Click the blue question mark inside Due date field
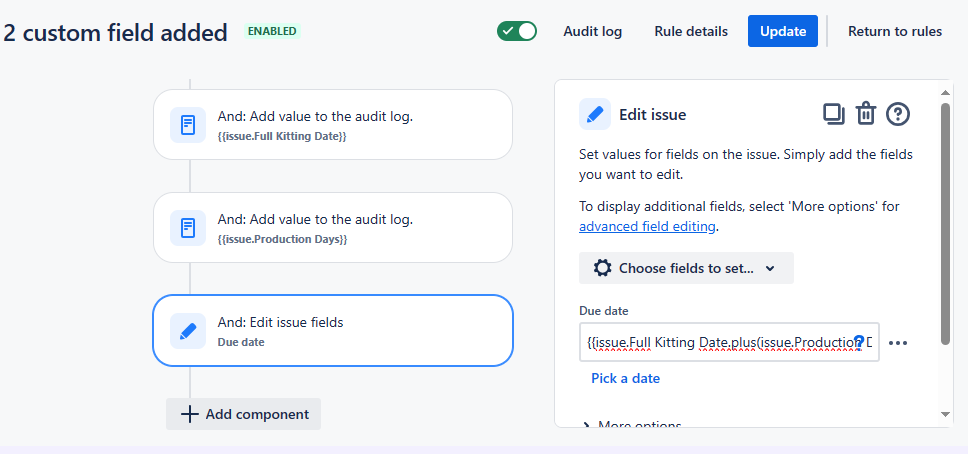The height and width of the screenshot is (454, 968). [x=859, y=342]
